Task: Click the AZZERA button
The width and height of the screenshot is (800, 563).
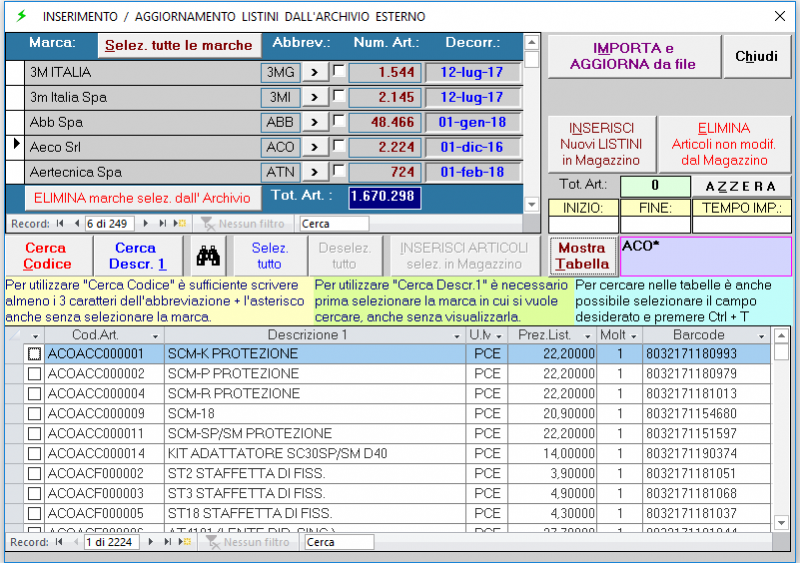Action: (741, 186)
